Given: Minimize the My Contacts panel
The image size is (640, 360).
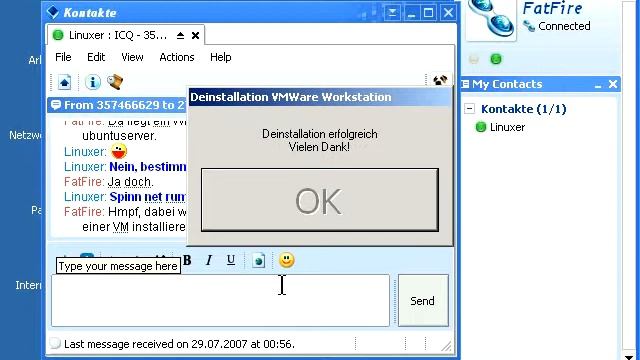Looking at the screenshot, I should (x=598, y=85).
